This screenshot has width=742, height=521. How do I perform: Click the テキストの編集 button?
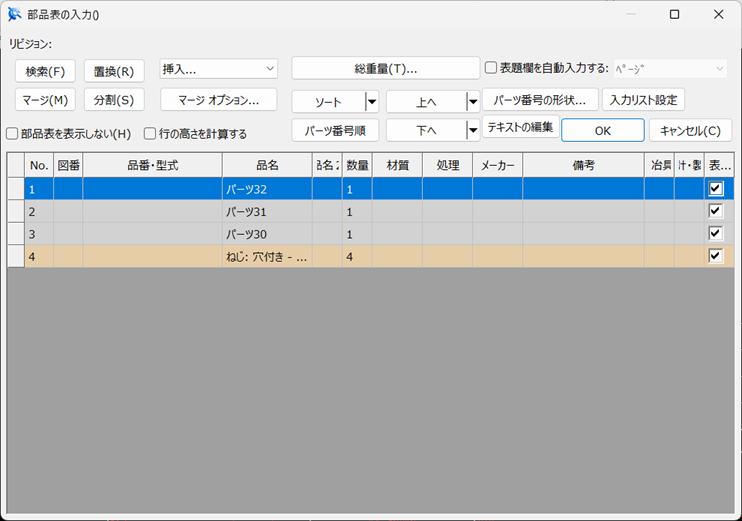pos(521,127)
